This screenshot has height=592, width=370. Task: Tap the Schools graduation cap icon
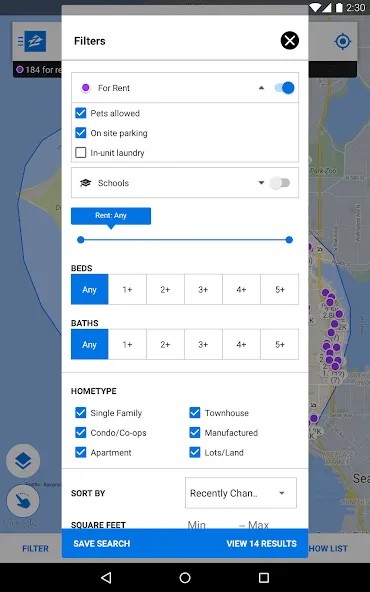tap(86, 183)
